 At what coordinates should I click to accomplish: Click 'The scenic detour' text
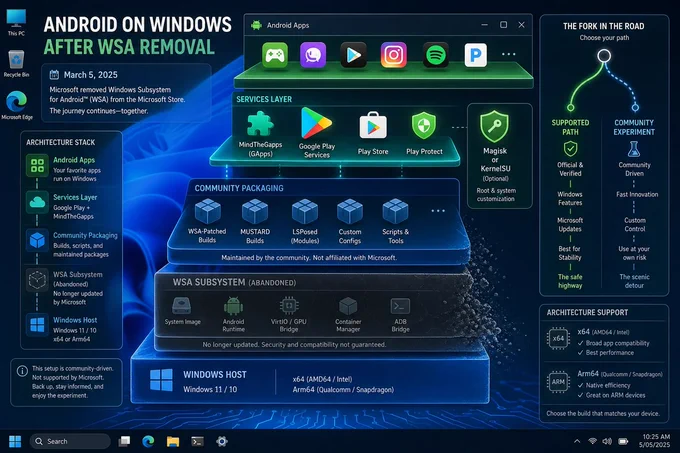click(x=634, y=281)
